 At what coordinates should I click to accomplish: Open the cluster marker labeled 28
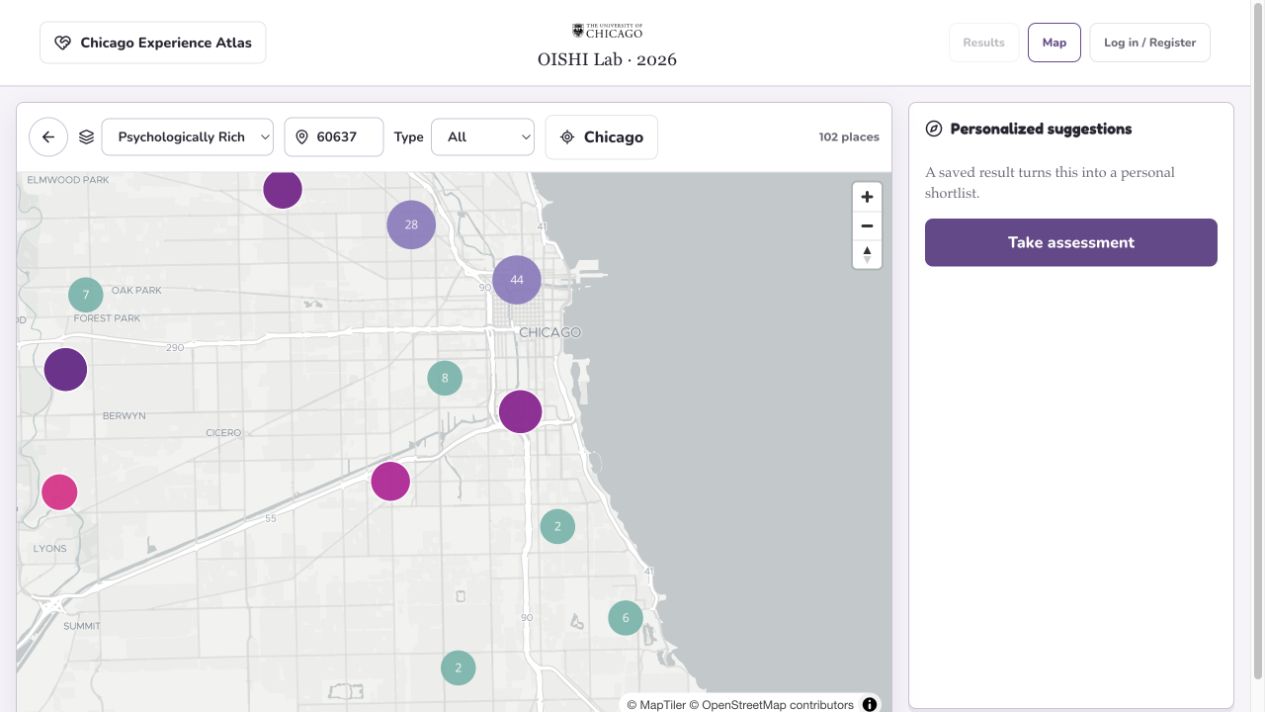point(411,225)
